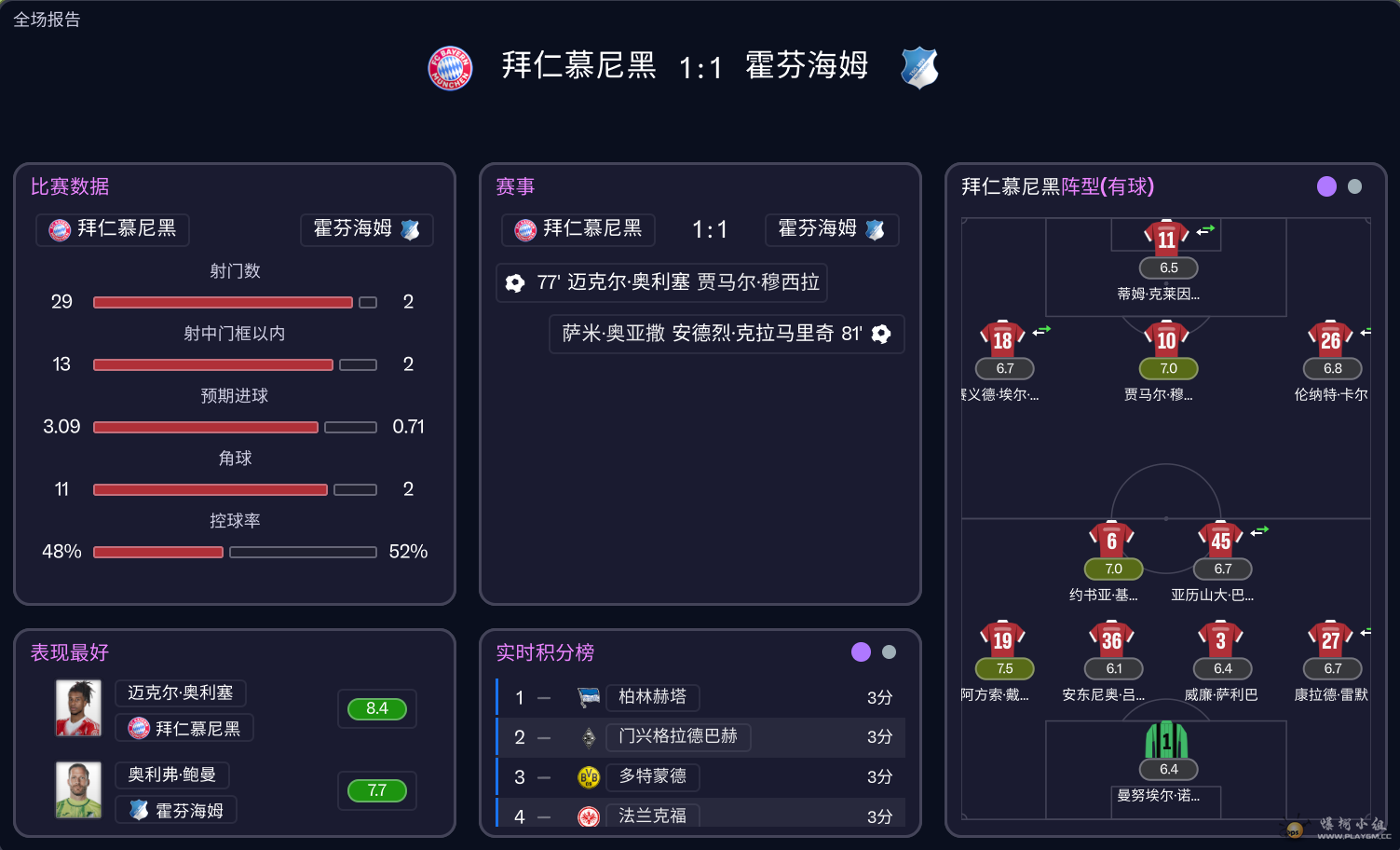The image size is (1400, 850).
Task: Click the Bayern Munich crest in the header
Action: pyautogui.click(x=450, y=68)
